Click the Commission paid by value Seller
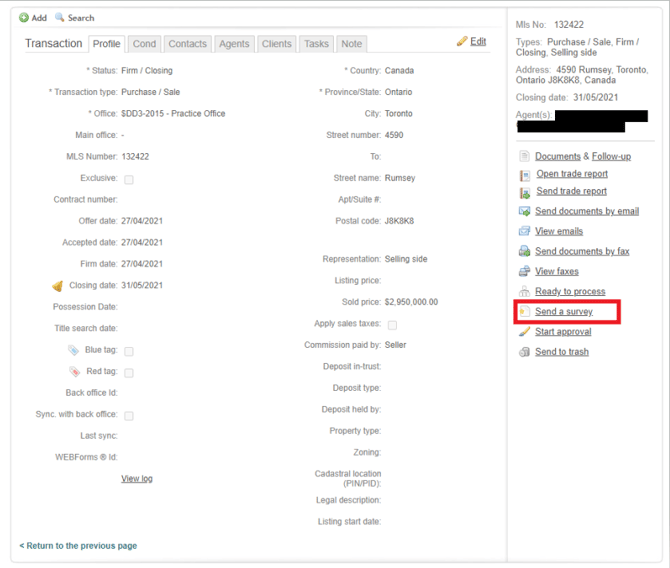The image size is (670, 568). click(395, 345)
